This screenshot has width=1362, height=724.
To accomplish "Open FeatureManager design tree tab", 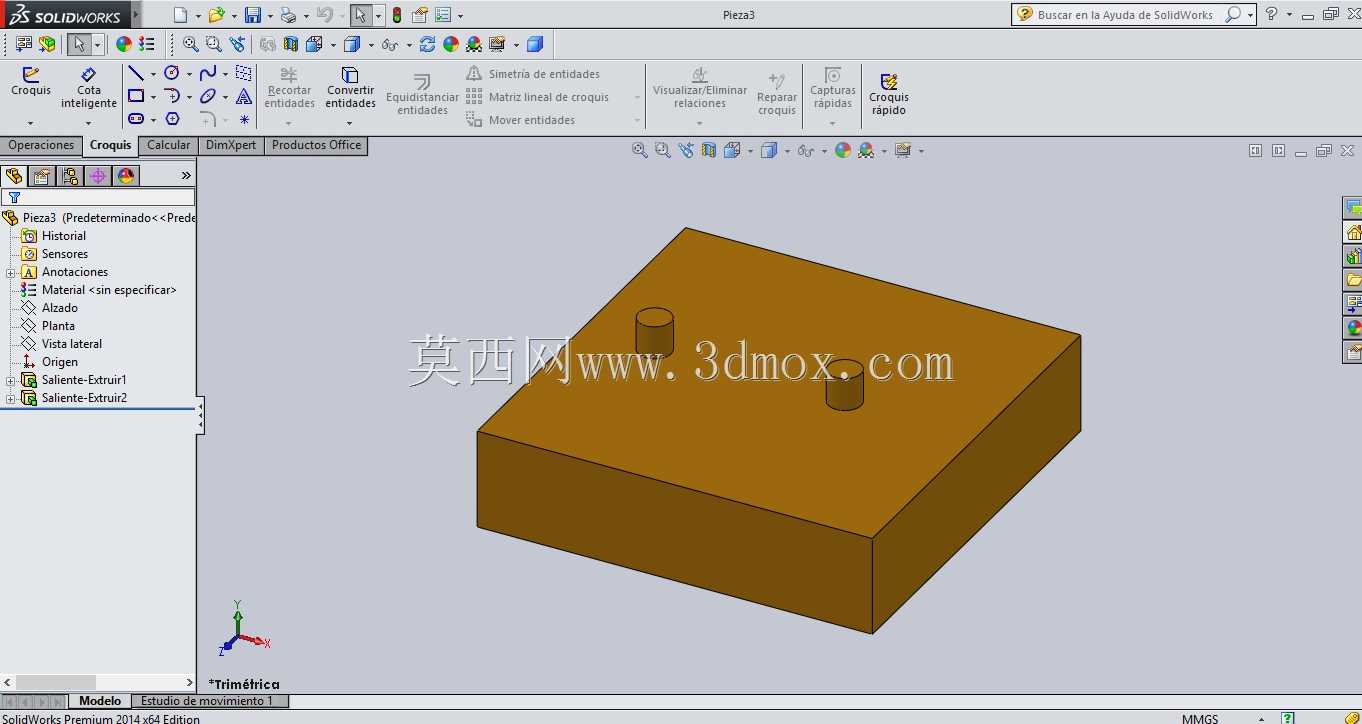I will [x=14, y=176].
